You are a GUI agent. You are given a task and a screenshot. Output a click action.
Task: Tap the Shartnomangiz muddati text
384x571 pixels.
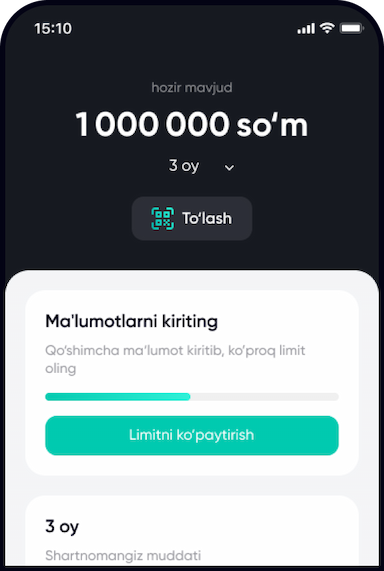coord(123,556)
